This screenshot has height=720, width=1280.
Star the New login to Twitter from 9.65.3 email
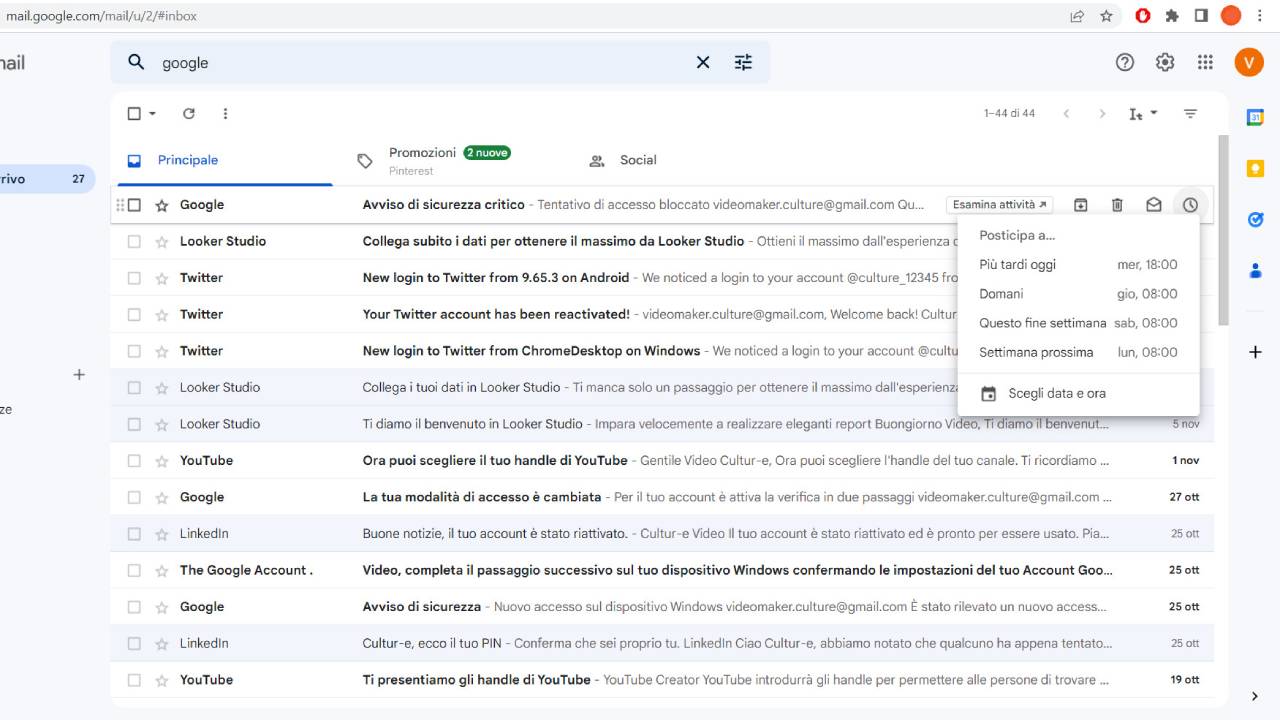162,278
